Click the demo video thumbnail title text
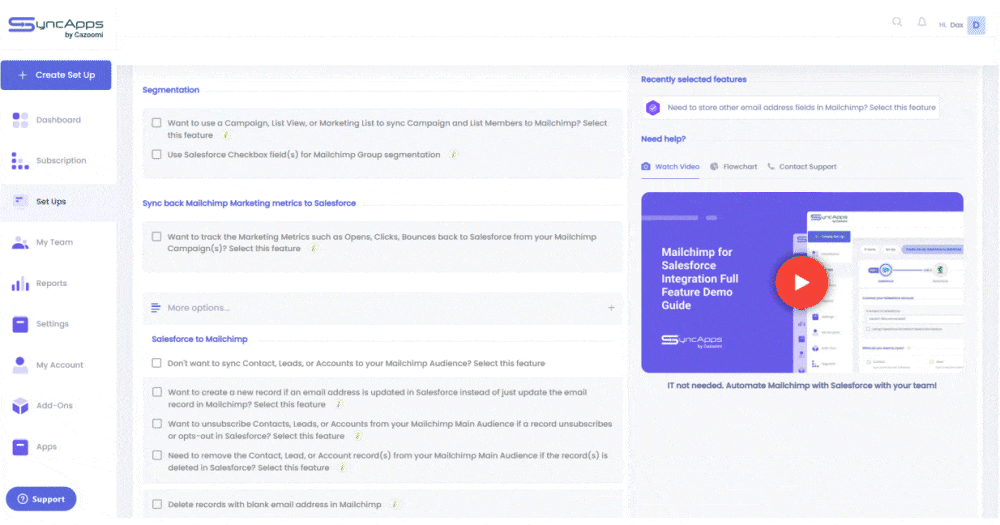Image resolution: width=1000 pixels, height=525 pixels. click(700, 279)
